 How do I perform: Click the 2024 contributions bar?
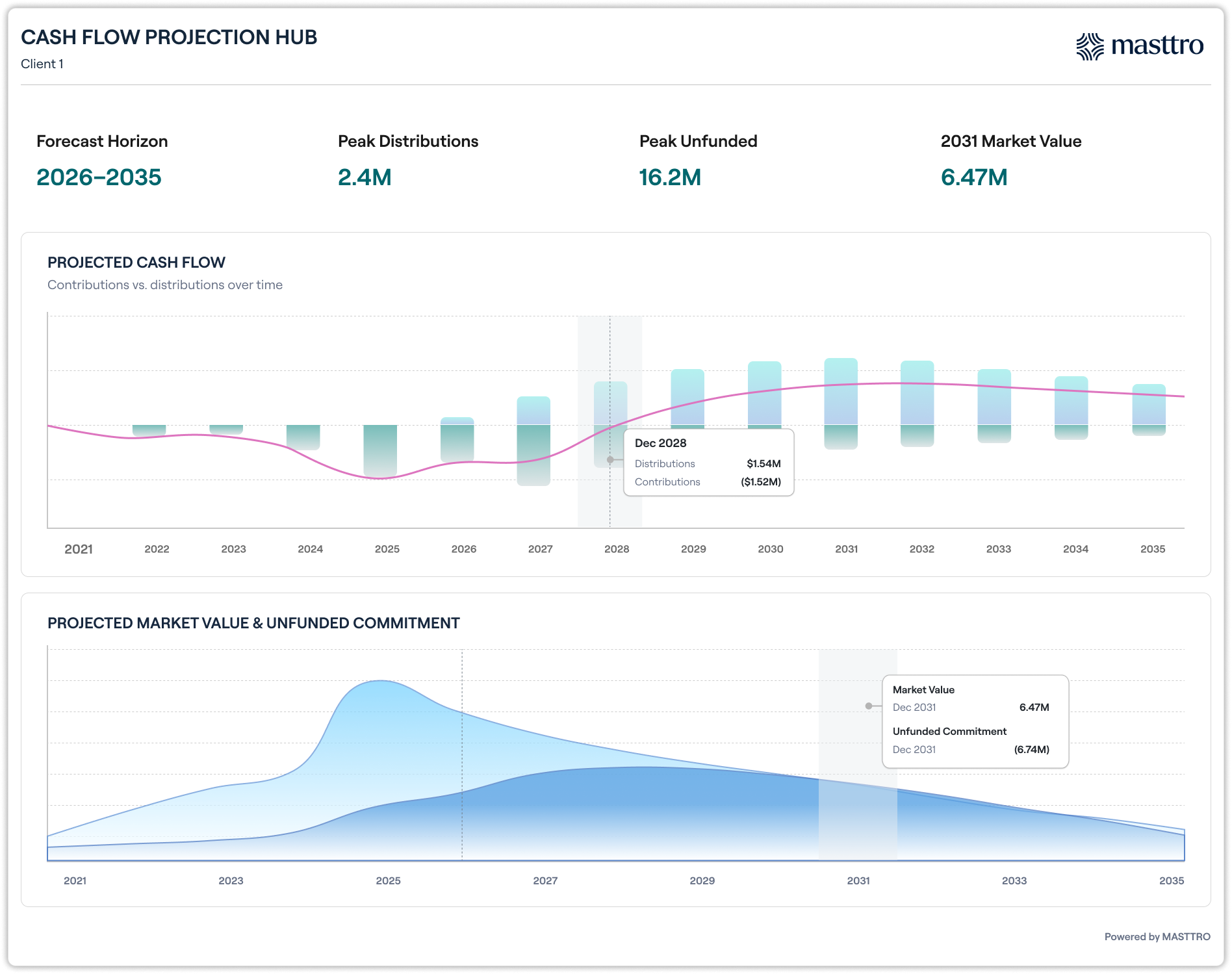pos(303,437)
